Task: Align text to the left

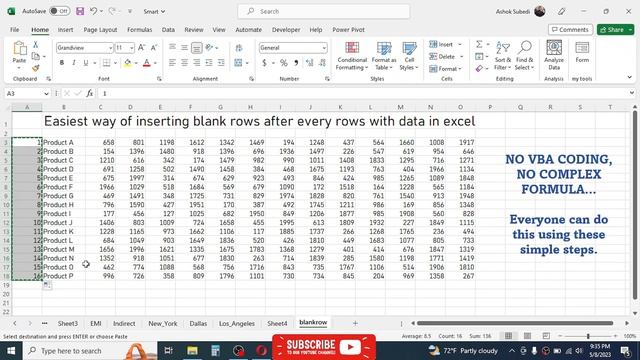Action: click(172, 63)
